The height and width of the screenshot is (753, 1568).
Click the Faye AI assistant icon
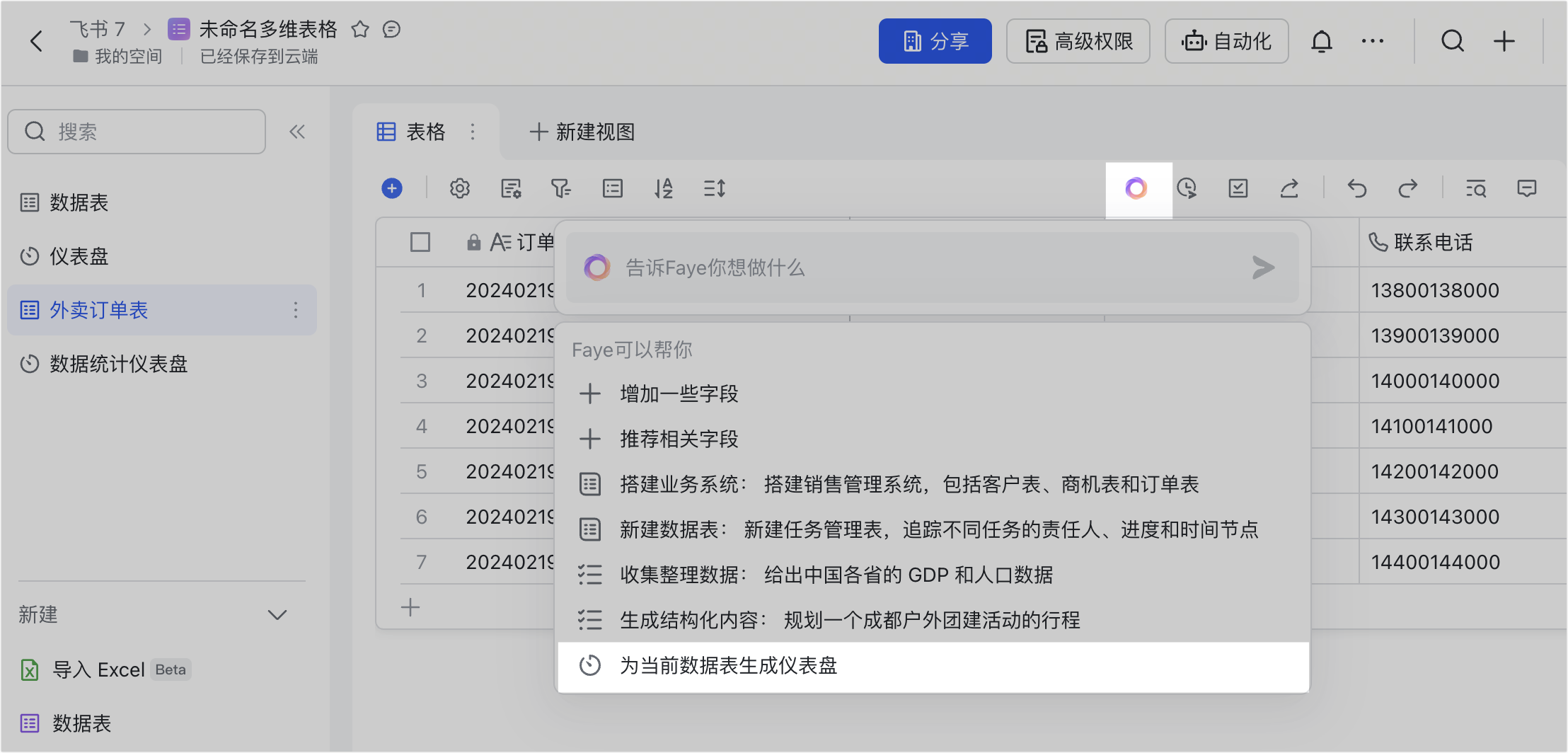1136,188
